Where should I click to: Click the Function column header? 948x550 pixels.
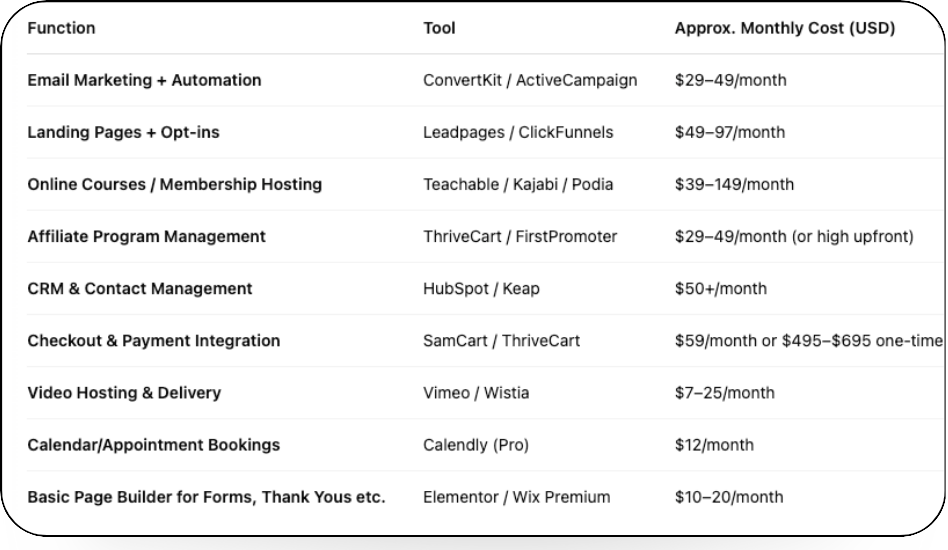click(x=61, y=28)
